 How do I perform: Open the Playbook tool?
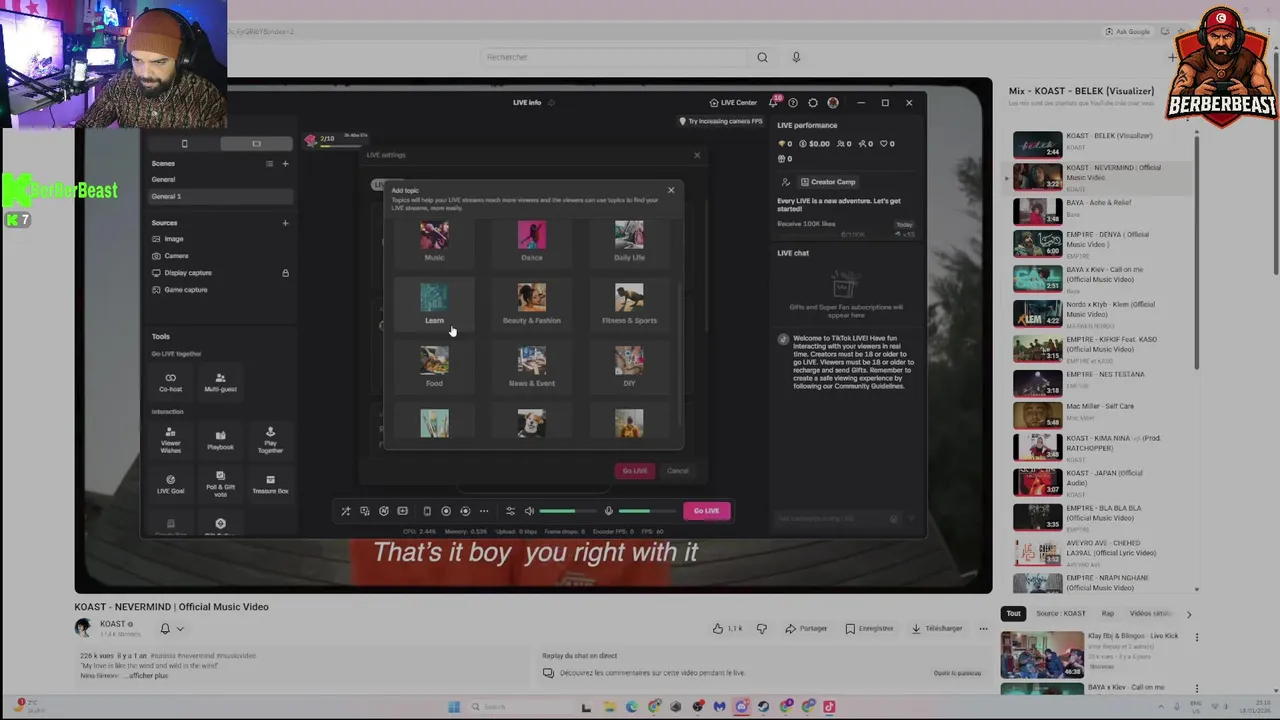point(220,440)
